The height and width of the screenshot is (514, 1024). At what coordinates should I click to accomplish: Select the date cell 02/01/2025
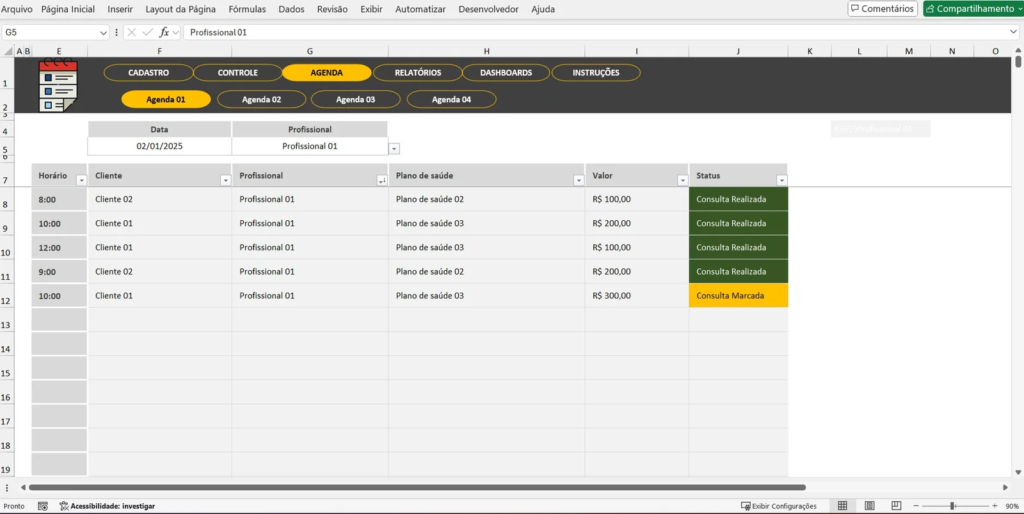159,146
